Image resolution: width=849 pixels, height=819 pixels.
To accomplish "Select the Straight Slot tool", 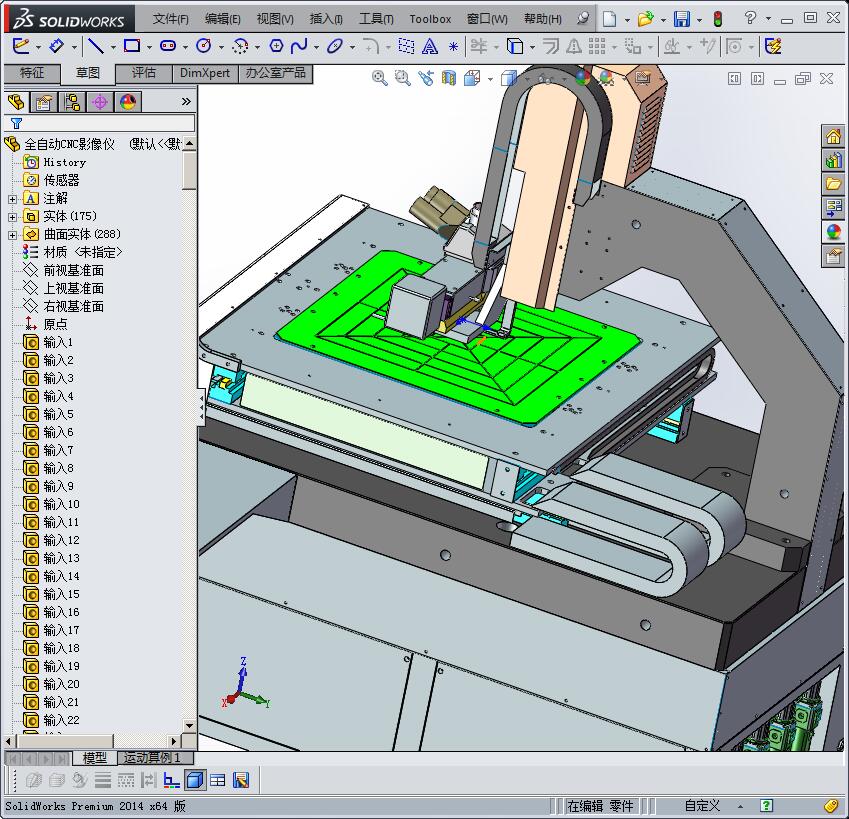I will [x=168, y=46].
